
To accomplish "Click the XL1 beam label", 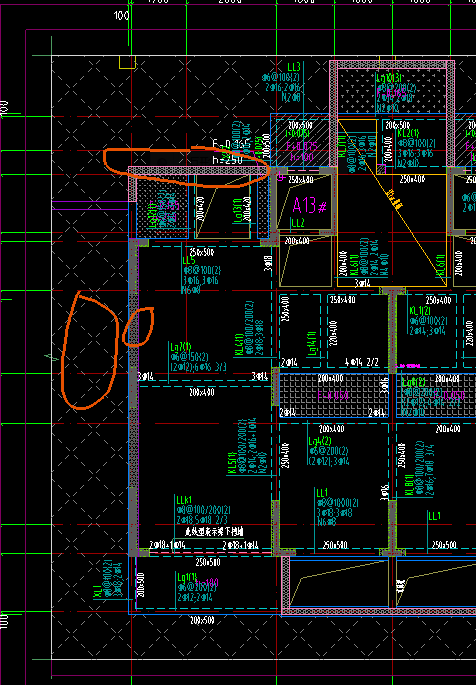I will (98, 592).
